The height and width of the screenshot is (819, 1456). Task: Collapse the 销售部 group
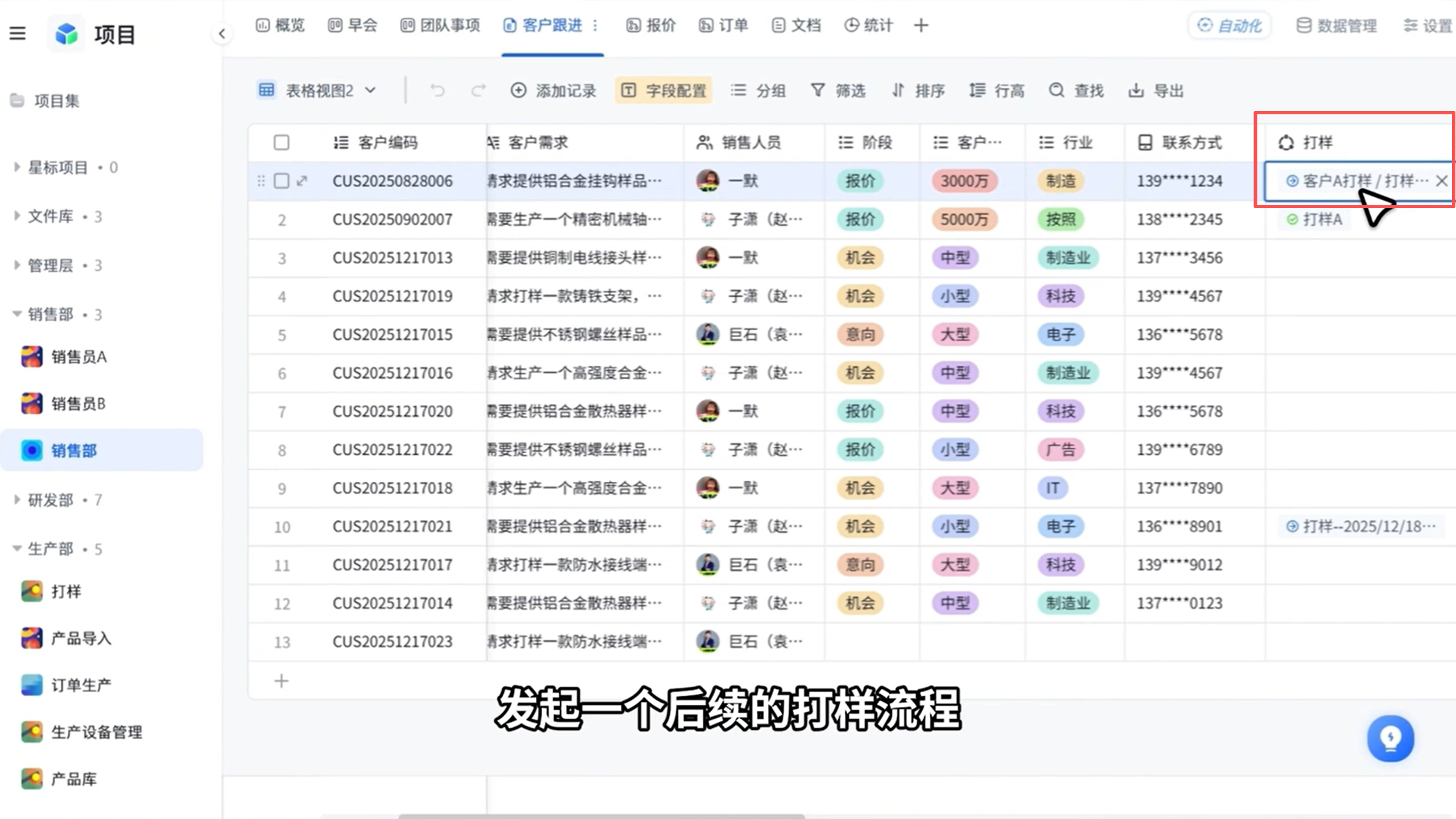17,314
